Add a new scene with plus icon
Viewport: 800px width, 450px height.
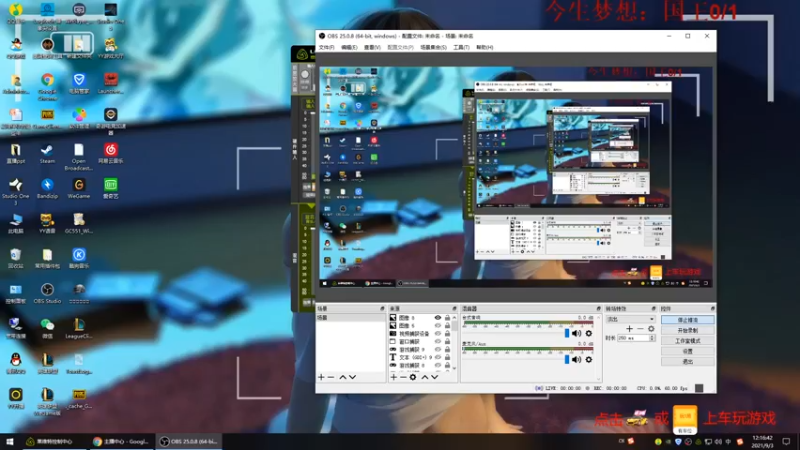pos(321,377)
